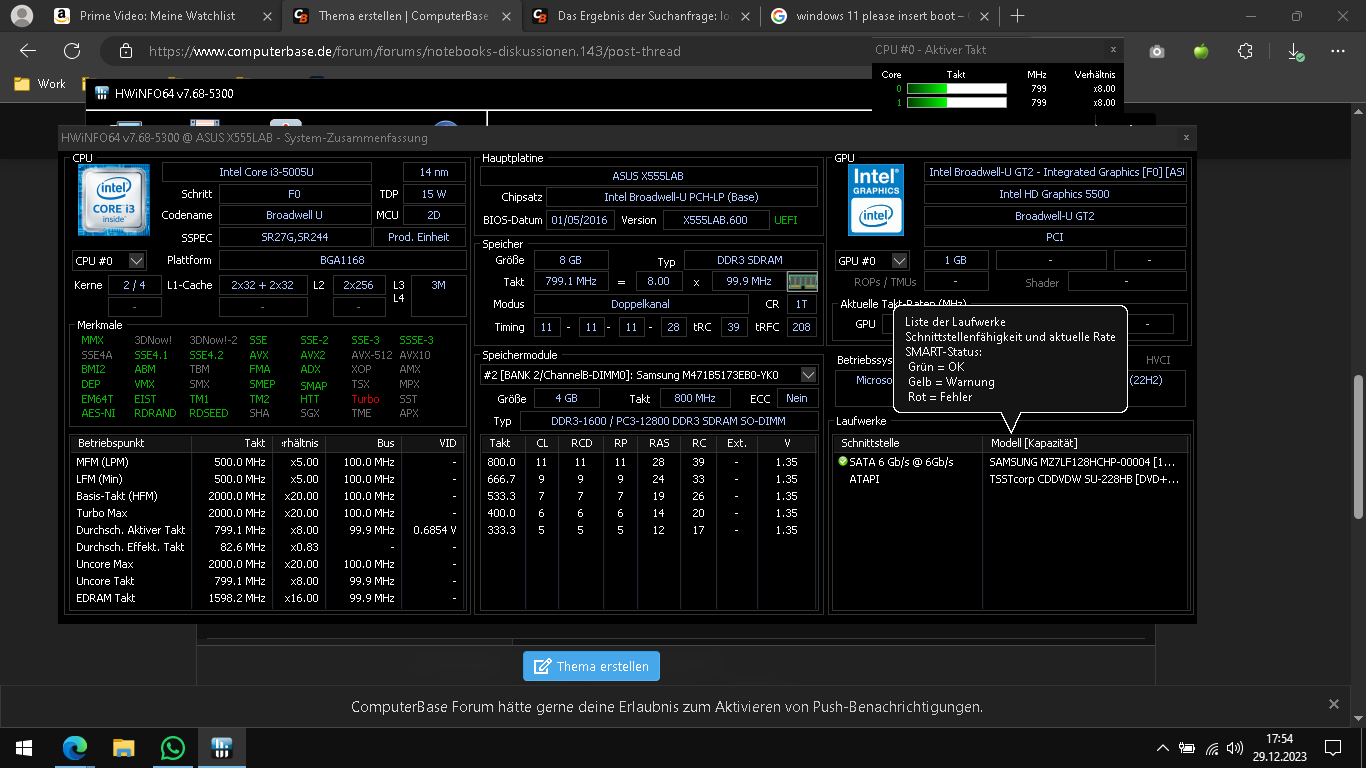Click the Wi-Fi network tray icon
The image size is (1366, 768).
pos(1212,748)
